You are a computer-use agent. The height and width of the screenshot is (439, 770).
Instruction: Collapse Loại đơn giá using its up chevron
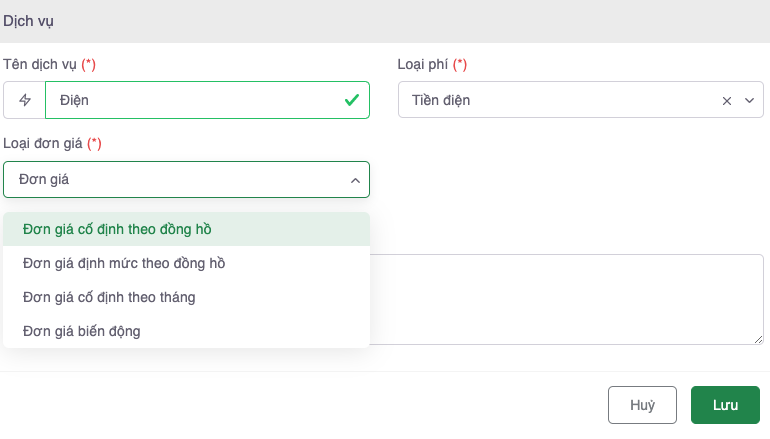click(354, 180)
